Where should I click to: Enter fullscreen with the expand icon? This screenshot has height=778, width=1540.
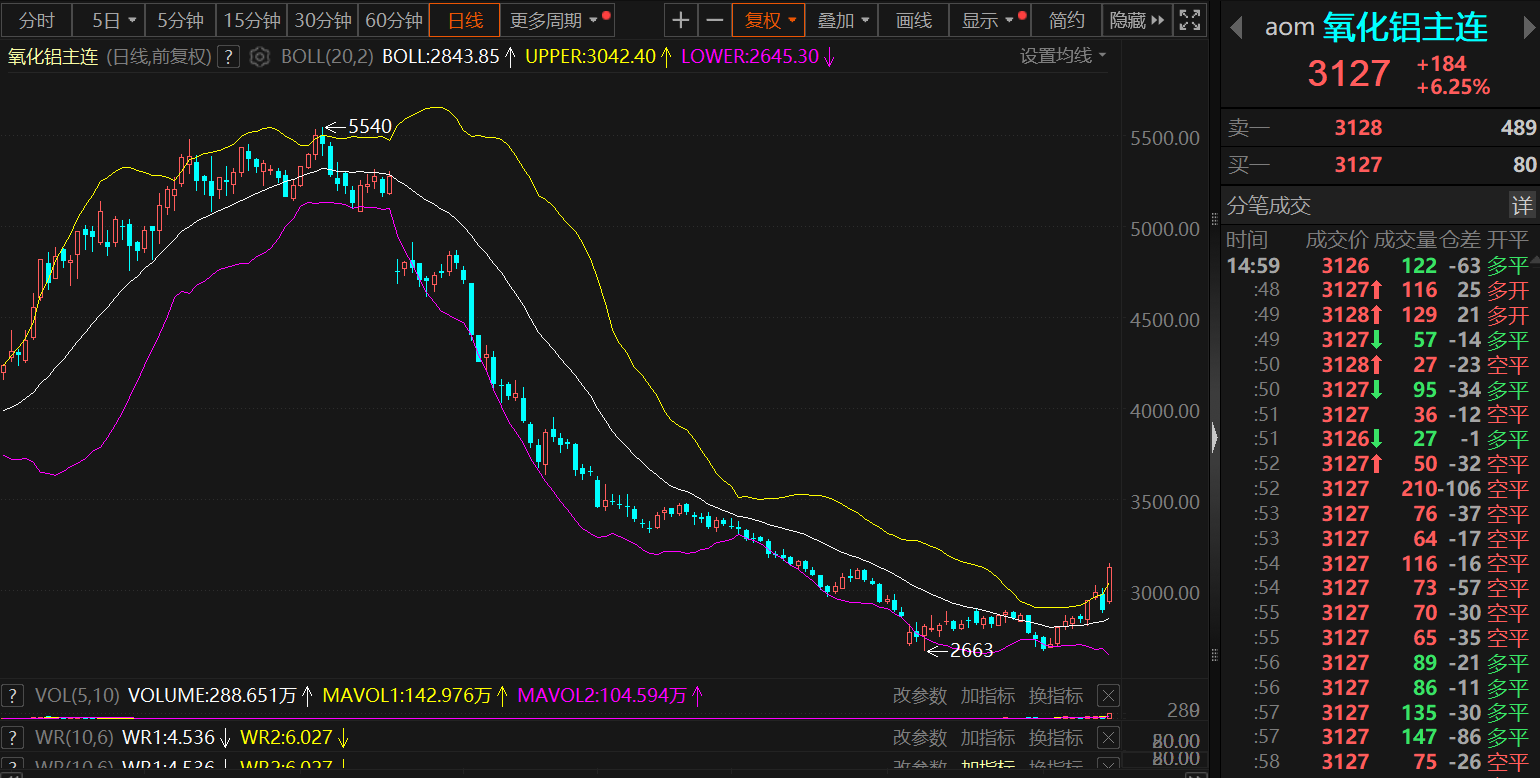(1189, 20)
